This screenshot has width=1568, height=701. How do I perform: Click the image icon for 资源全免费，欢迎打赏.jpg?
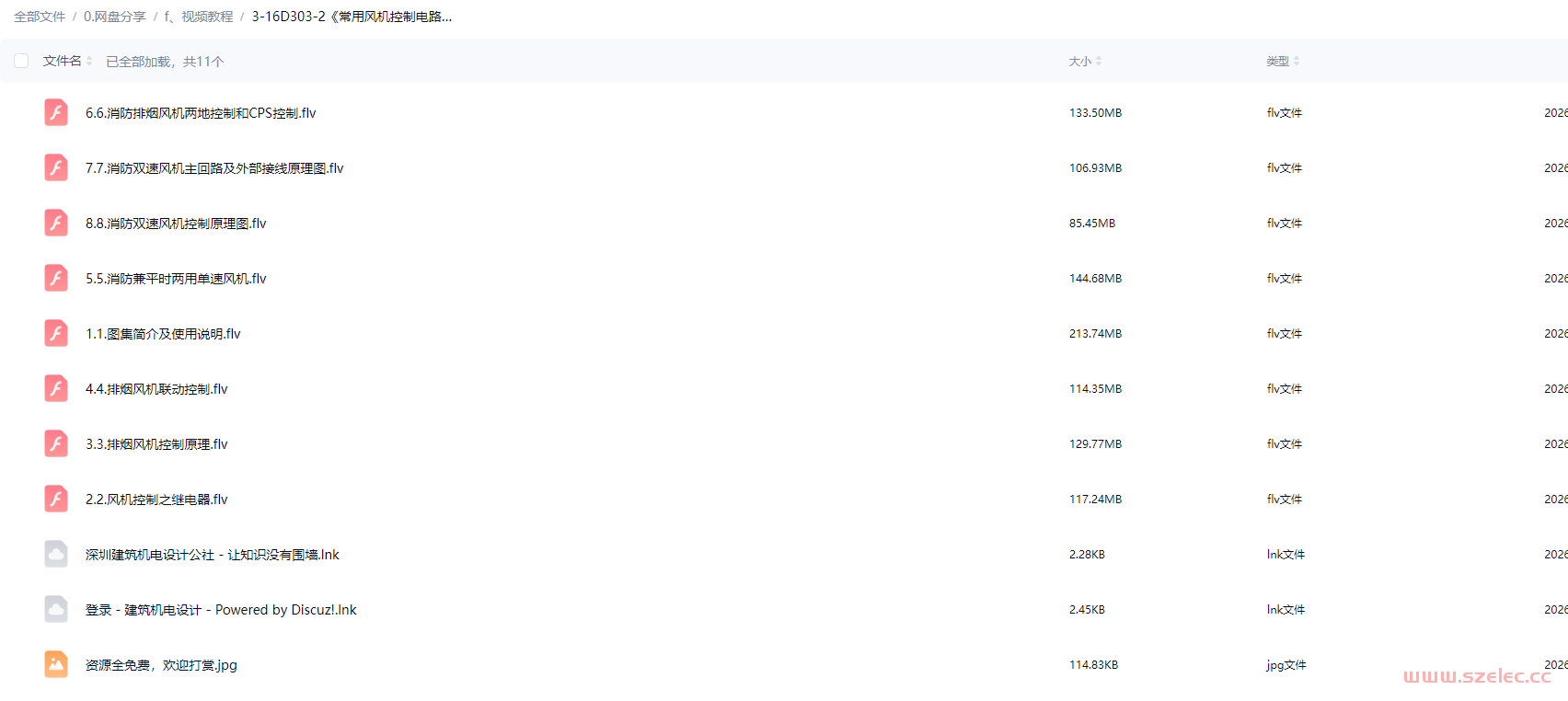56,664
